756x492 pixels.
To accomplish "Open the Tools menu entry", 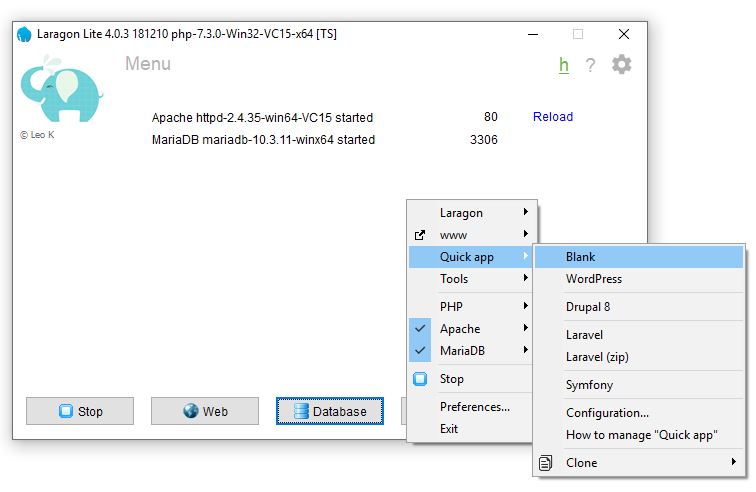I will [471, 278].
